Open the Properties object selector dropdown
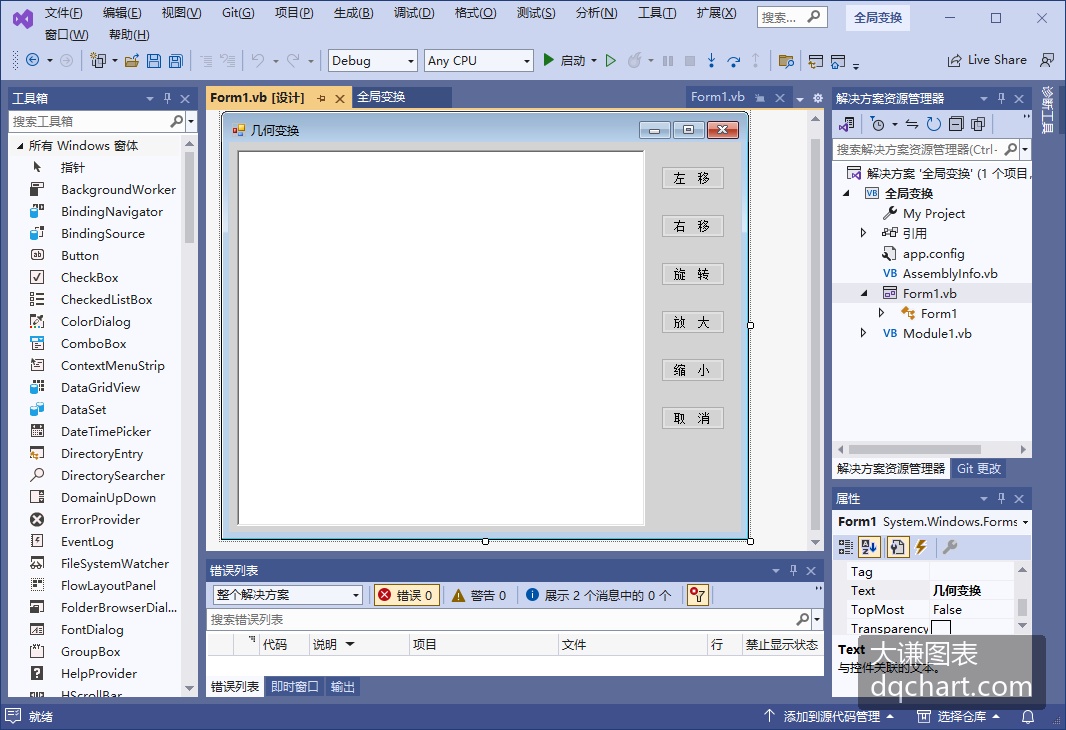Viewport: 1066px width, 730px height. coord(1025,522)
